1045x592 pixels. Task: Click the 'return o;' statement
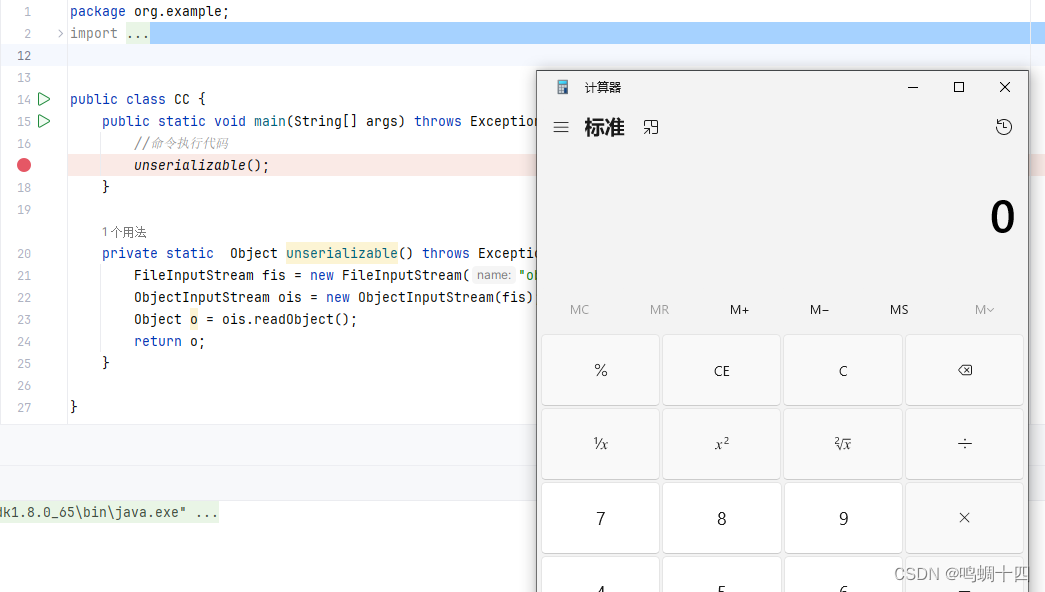169,341
